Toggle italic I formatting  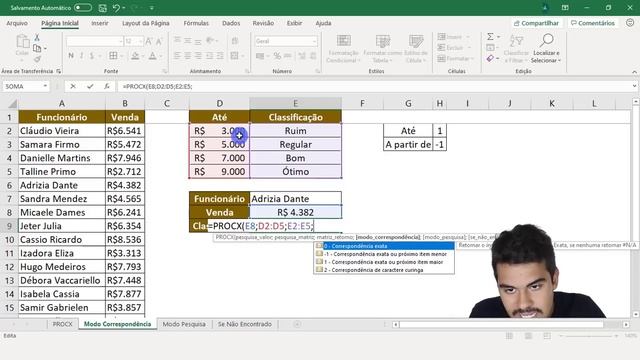point(82,56)
